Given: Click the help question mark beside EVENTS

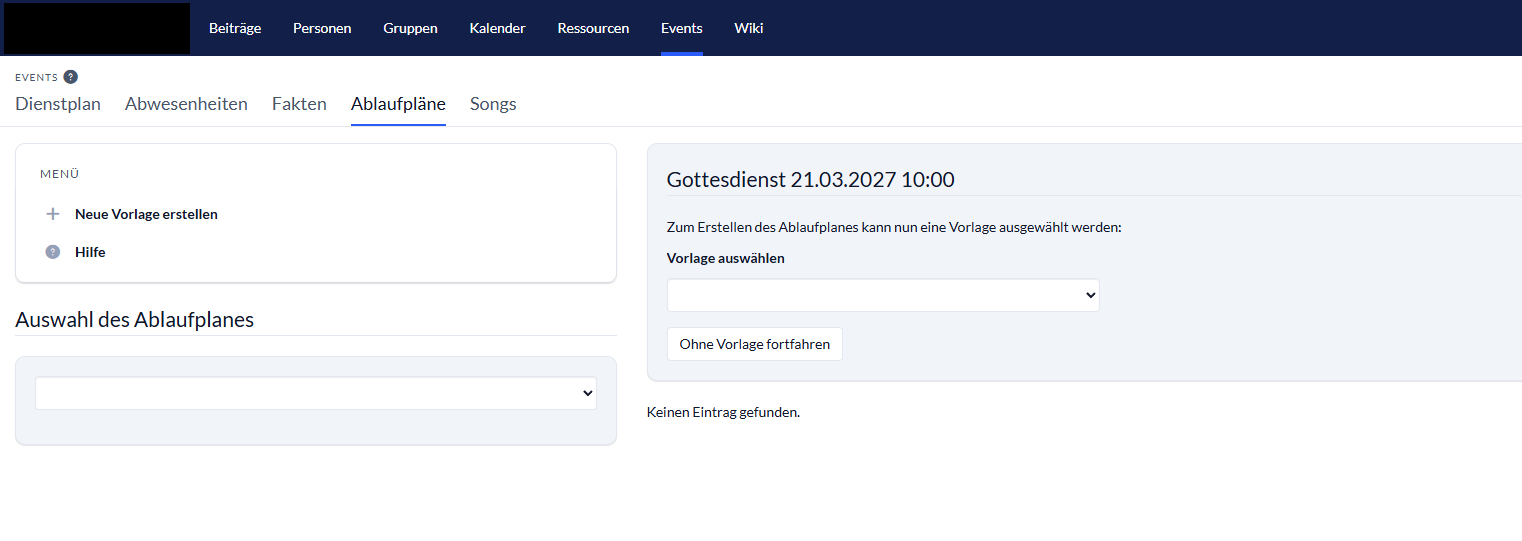Looking at the screenshot, I should [70, 77].
